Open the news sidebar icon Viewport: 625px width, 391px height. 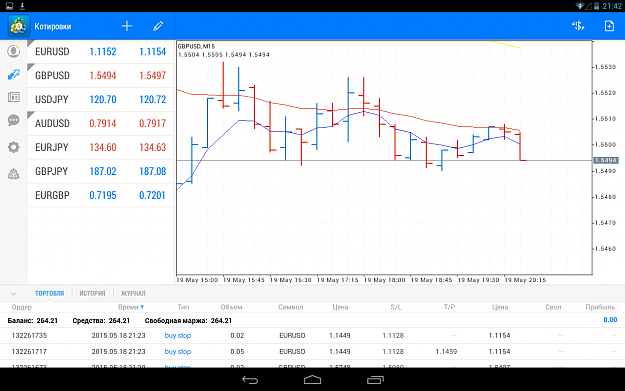tap(14, 97)
